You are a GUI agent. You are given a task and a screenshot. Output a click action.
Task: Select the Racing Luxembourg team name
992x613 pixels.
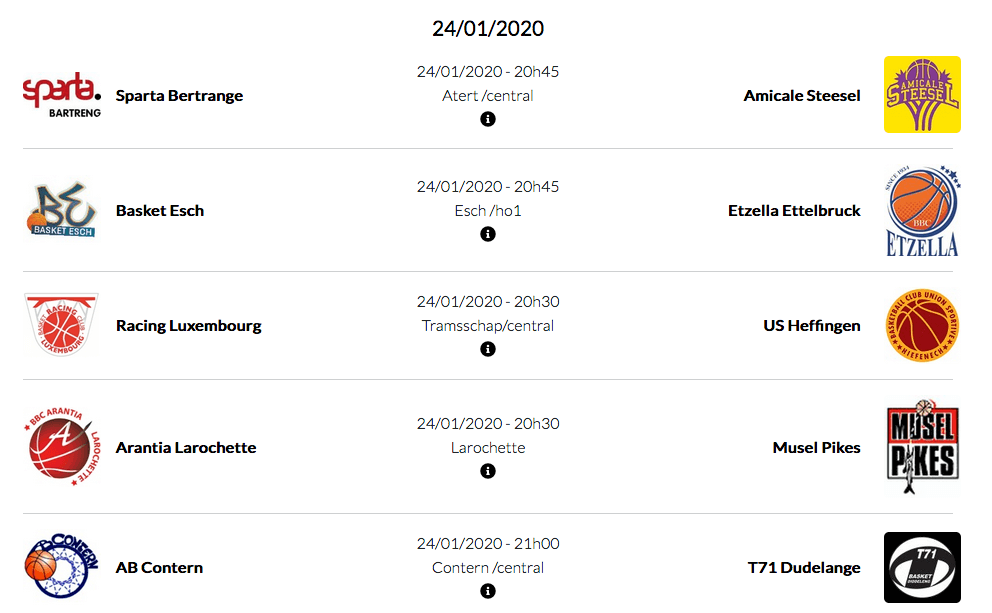tap(188, 326)
